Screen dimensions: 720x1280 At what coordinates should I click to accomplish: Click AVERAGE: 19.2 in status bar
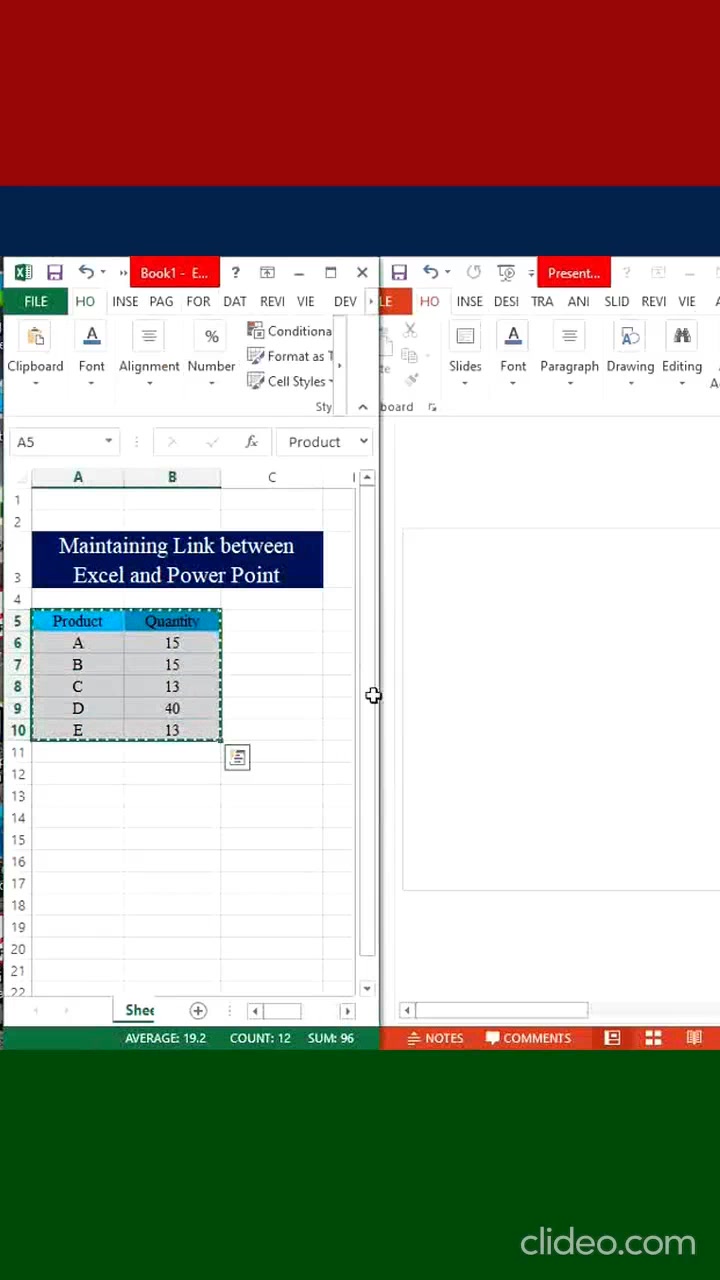(165, 1038)
